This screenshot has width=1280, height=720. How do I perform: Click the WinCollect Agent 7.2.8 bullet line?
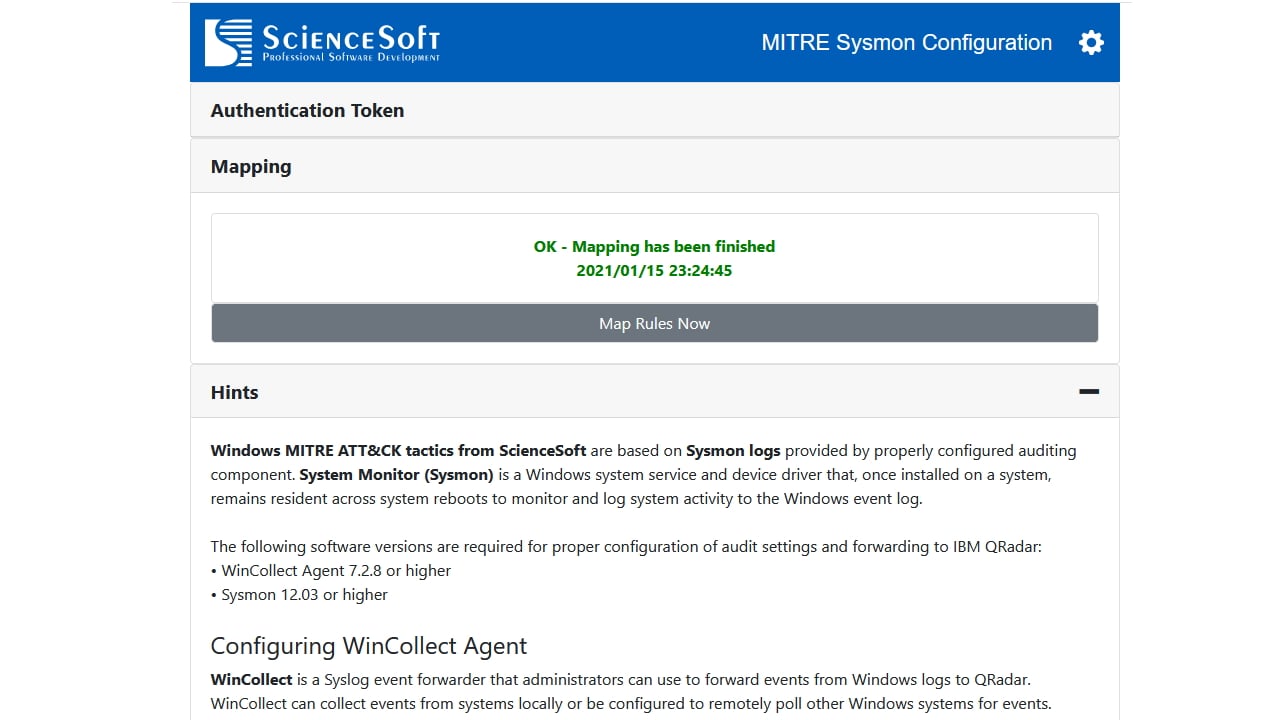[x=330, y=570]
